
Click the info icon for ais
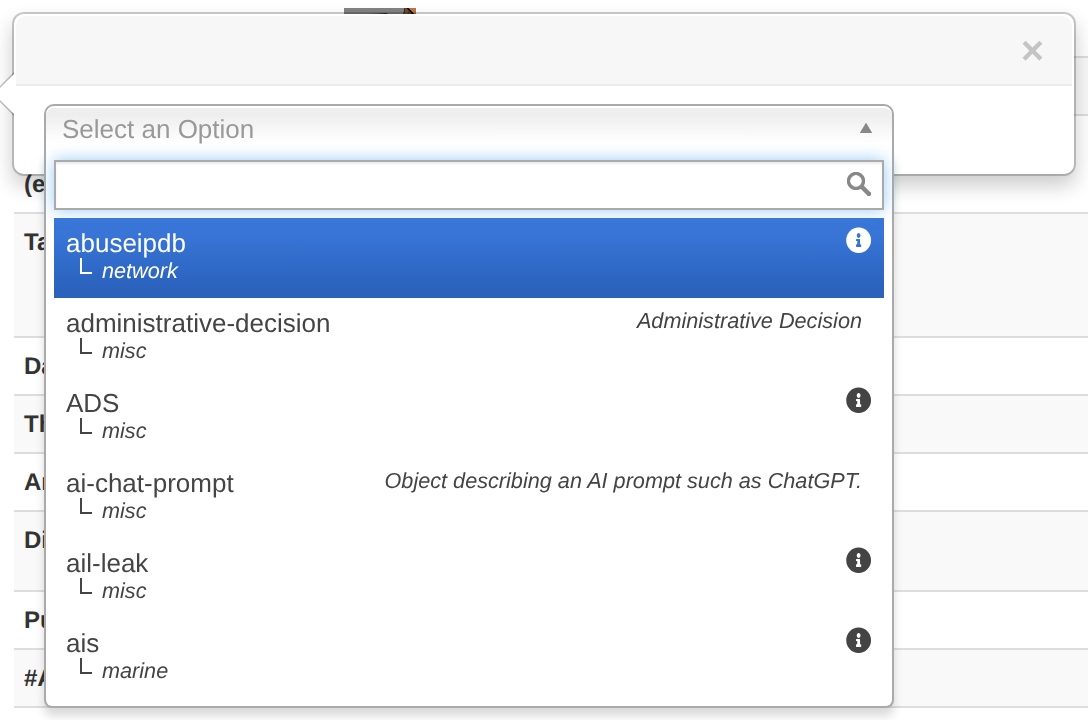click(858, 640)
